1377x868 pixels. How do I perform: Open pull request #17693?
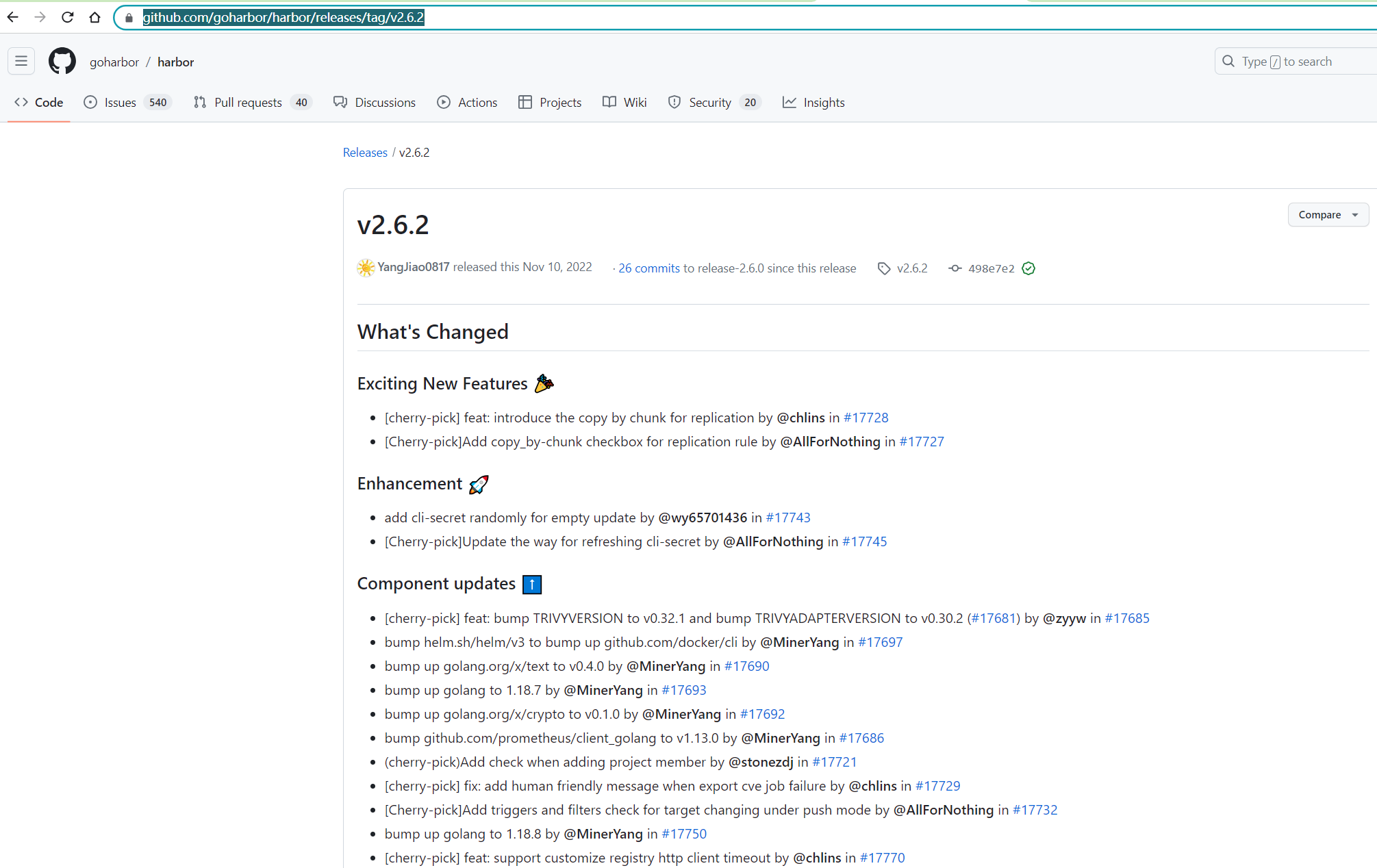click(684, 690)
